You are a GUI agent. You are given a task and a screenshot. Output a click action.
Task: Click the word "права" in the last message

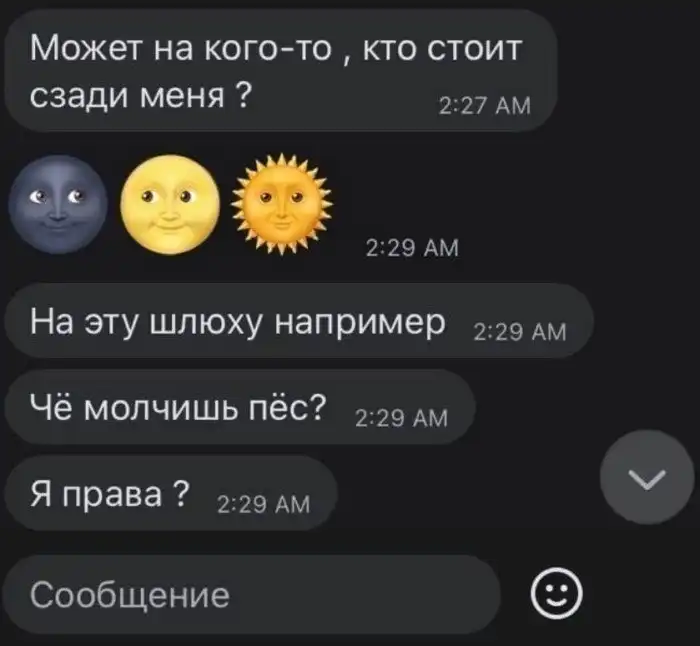112,495
